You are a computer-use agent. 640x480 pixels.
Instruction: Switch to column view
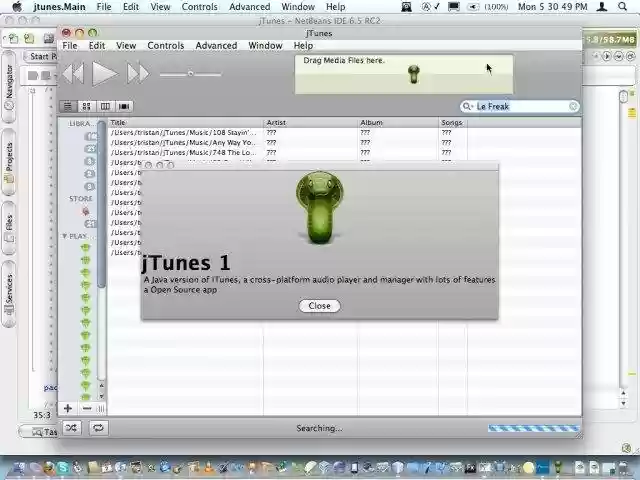click(105, 107)
